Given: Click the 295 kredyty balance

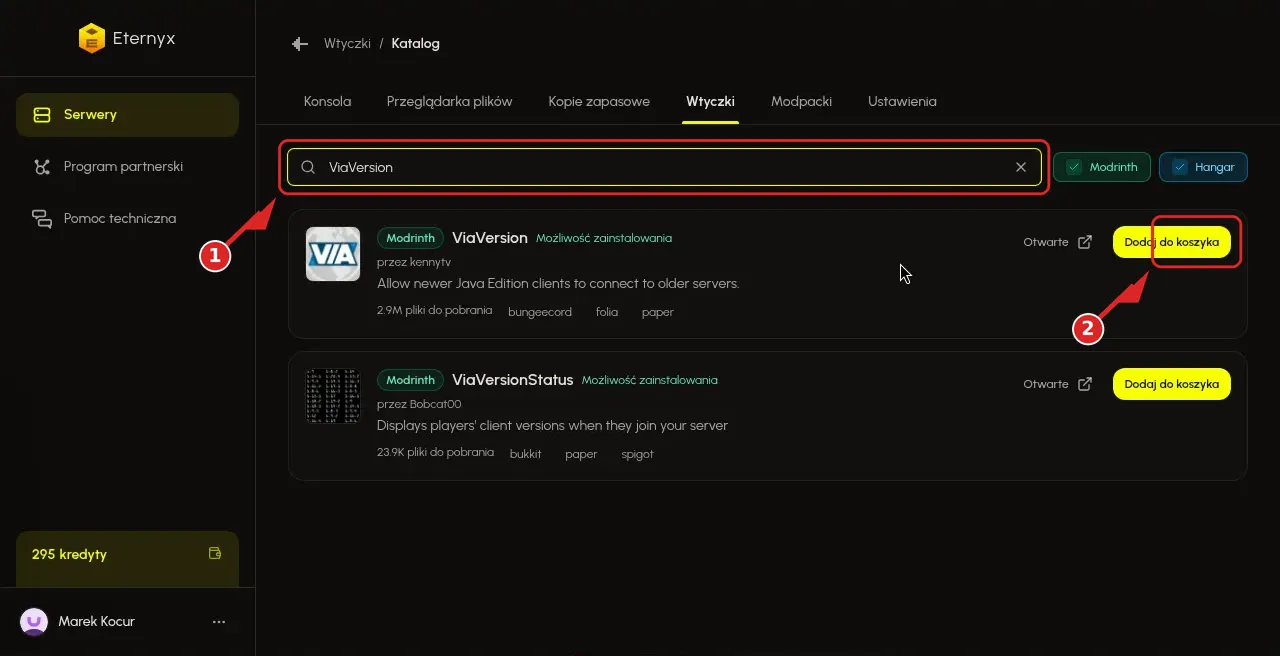Looking at the screenshot, I should (69, 554).
